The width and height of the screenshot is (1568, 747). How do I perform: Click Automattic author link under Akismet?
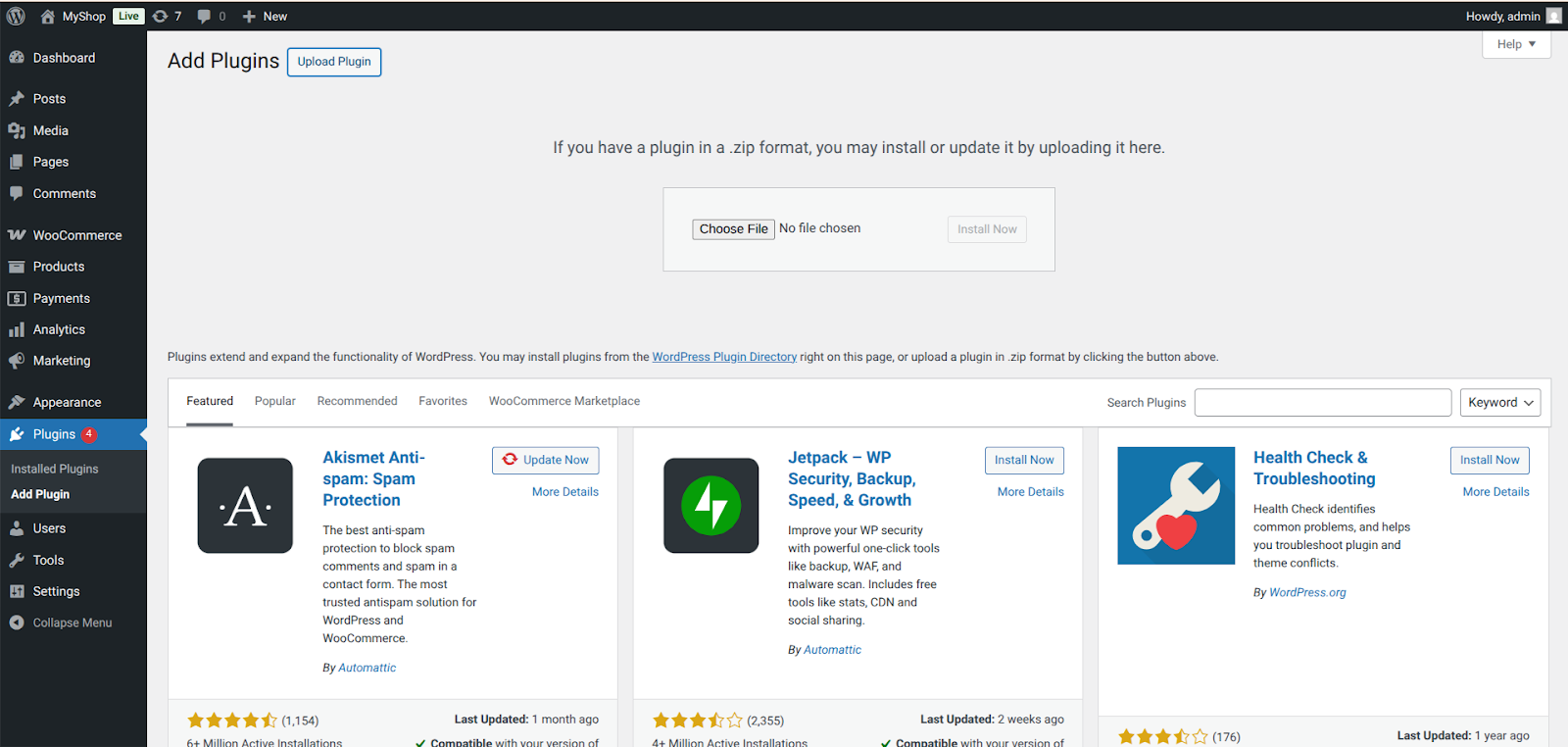[367, 668]
